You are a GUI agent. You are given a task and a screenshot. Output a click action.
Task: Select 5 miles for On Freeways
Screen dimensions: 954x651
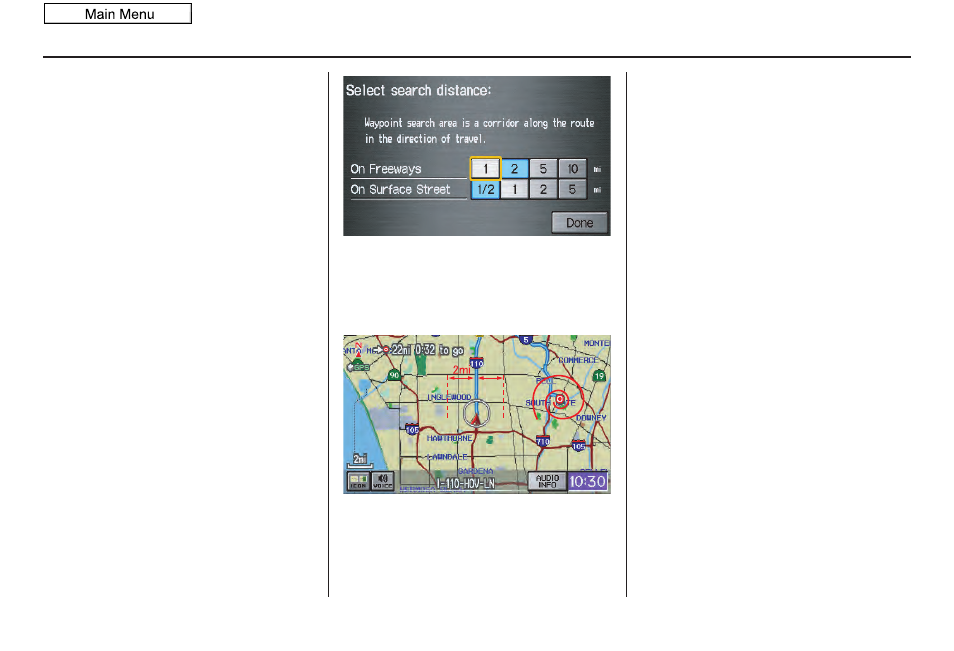(543, 169)
